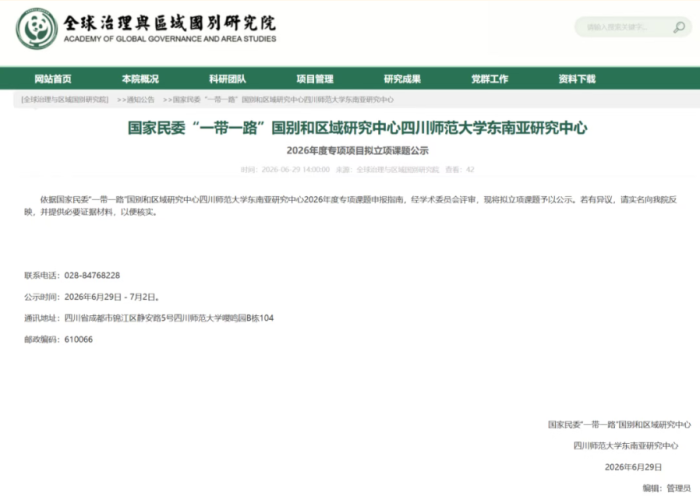The width and height of the screenshot is (700, 496).
Task: Open the 项目管理 menu item
Action: pos(315,79)
